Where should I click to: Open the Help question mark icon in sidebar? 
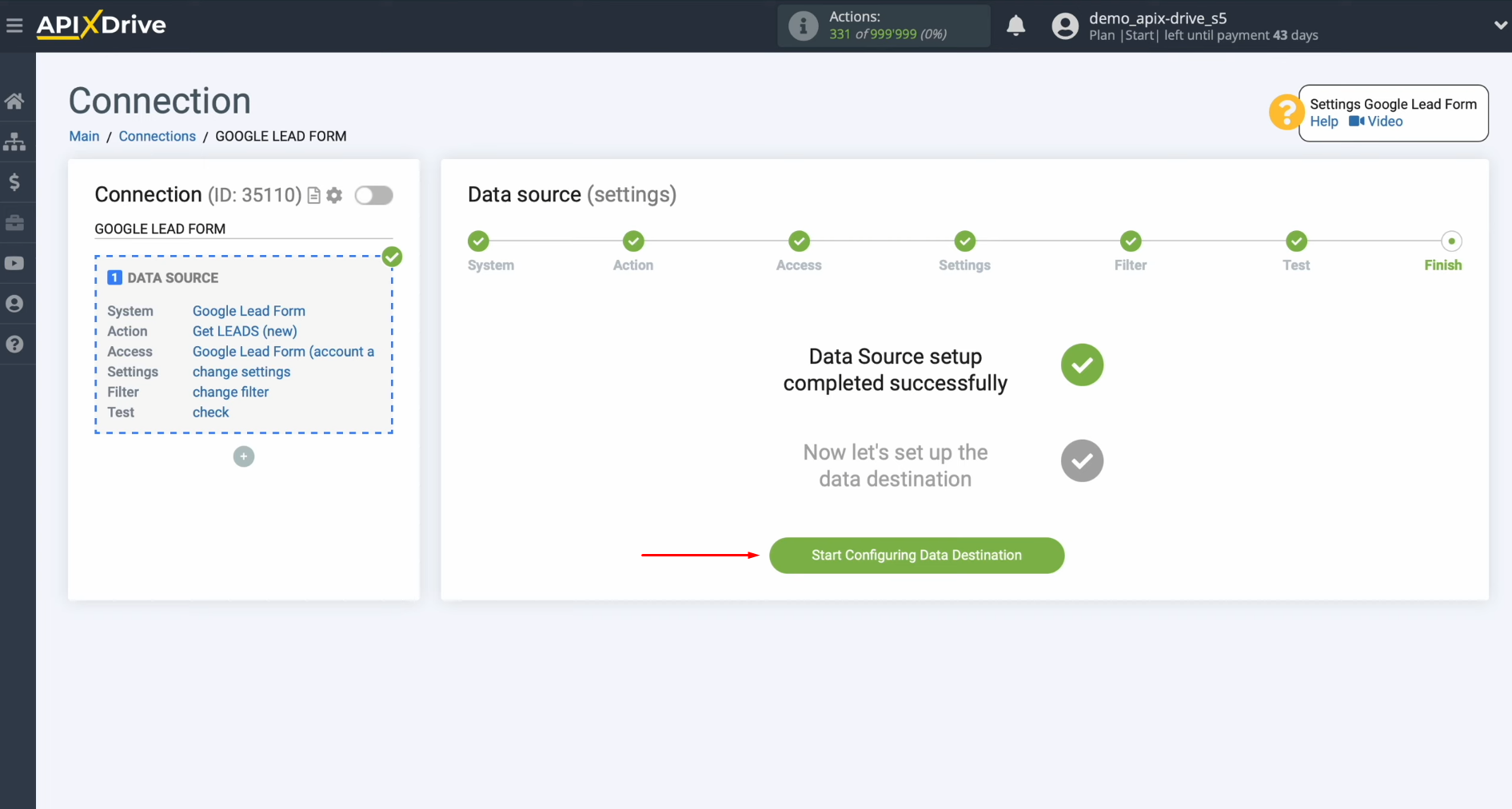click(16, 344)
